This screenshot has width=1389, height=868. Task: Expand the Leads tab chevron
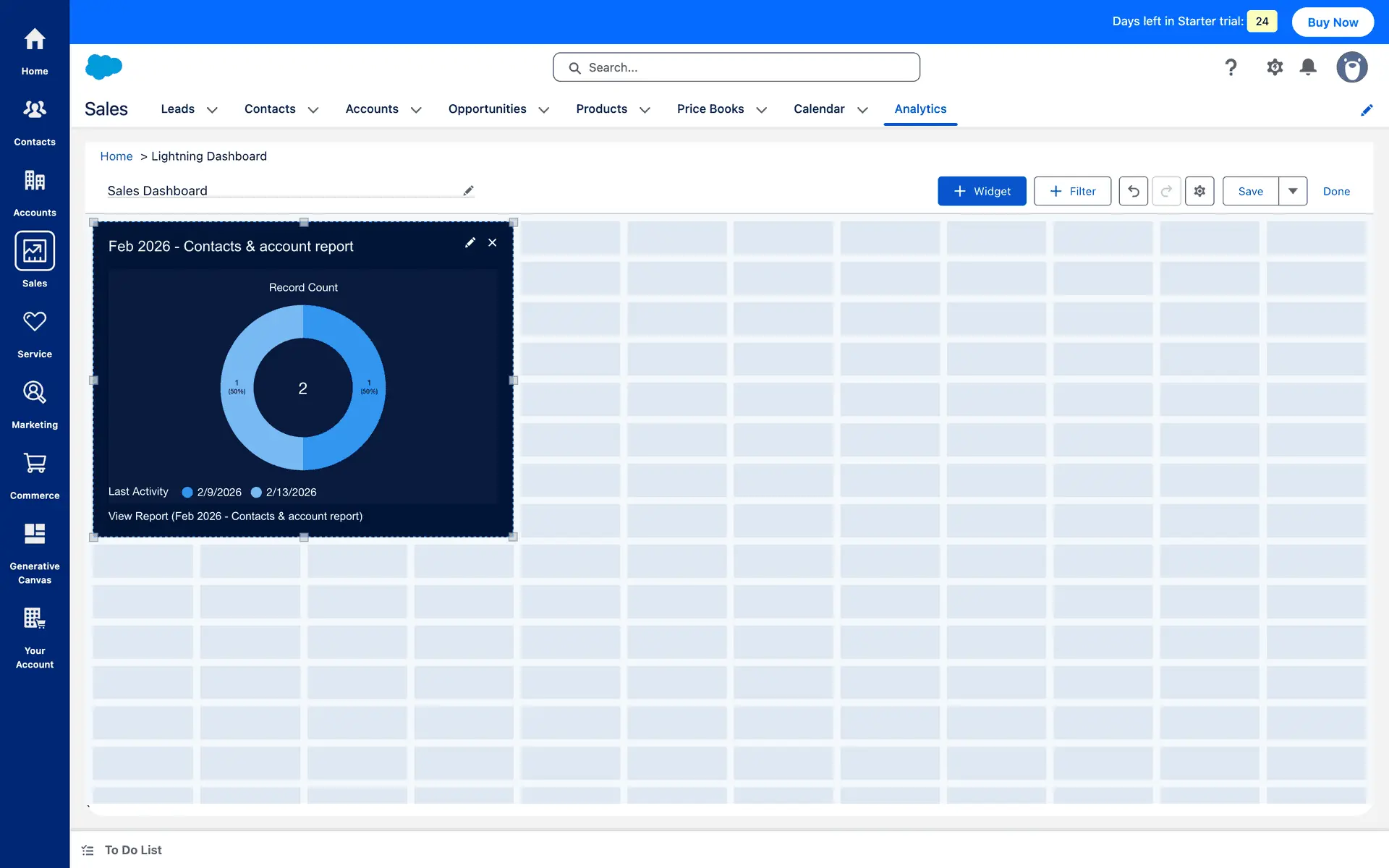click(x=212, y=110)
